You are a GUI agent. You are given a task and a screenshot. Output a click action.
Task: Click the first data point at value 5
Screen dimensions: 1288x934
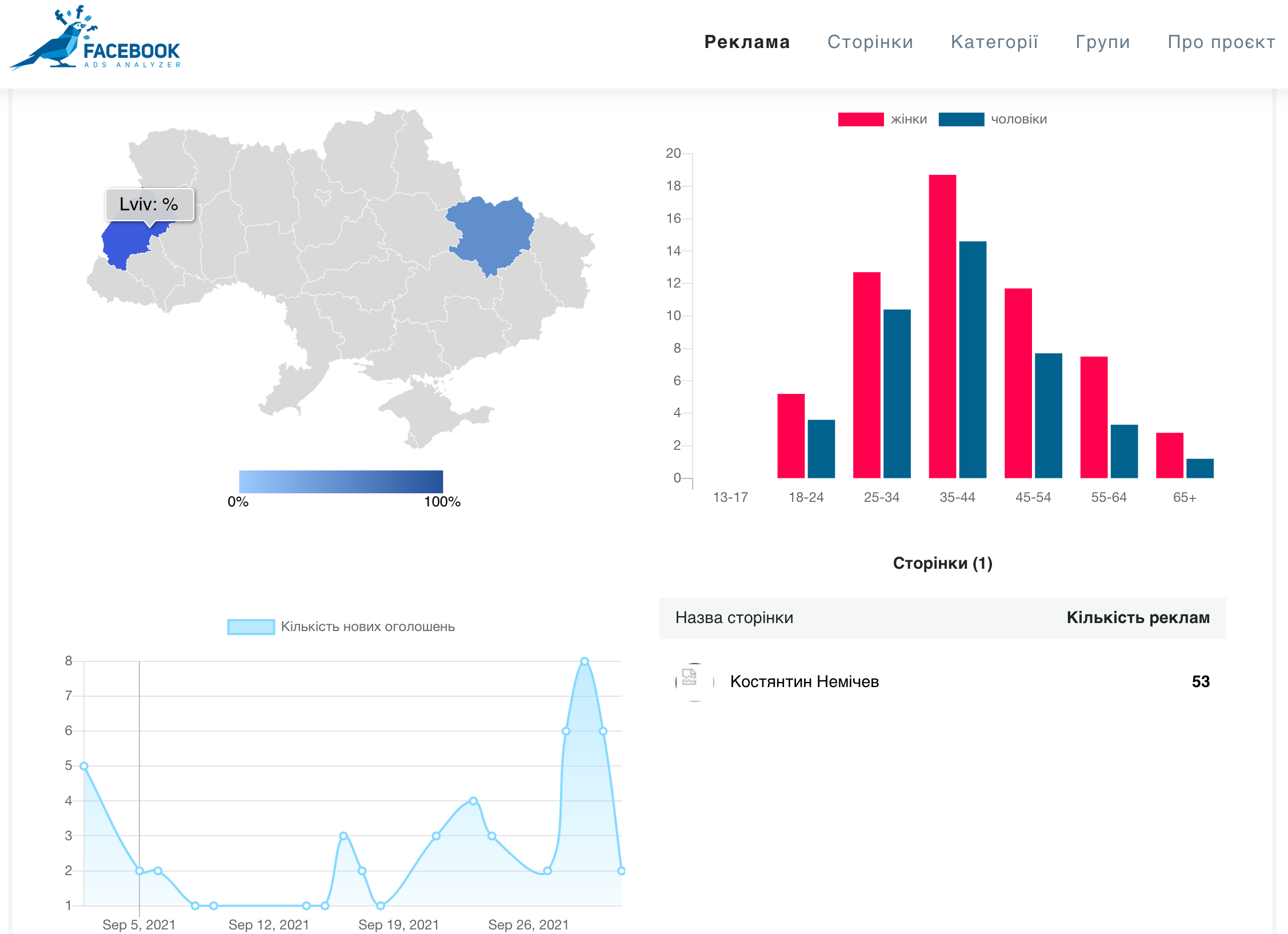click(84, 766)
